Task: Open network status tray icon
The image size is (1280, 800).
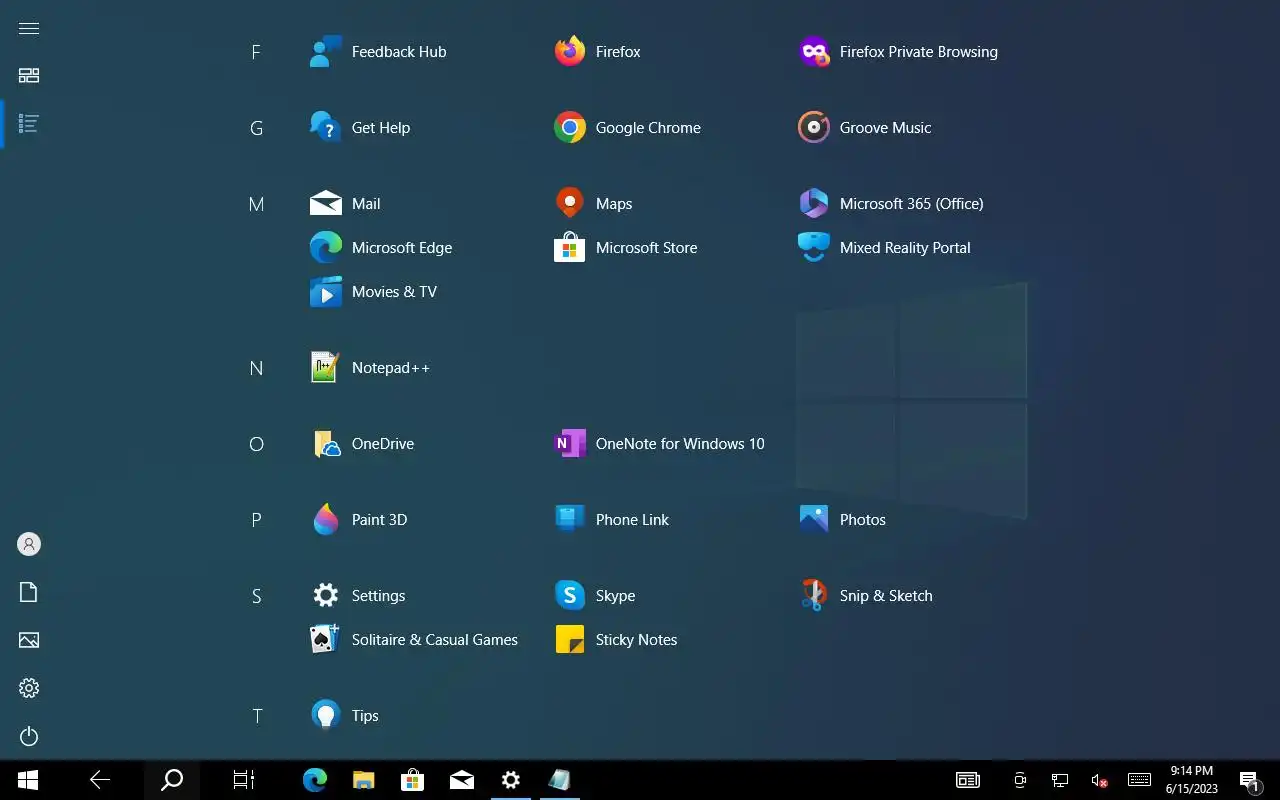Action: click(x=1060, y=780)
